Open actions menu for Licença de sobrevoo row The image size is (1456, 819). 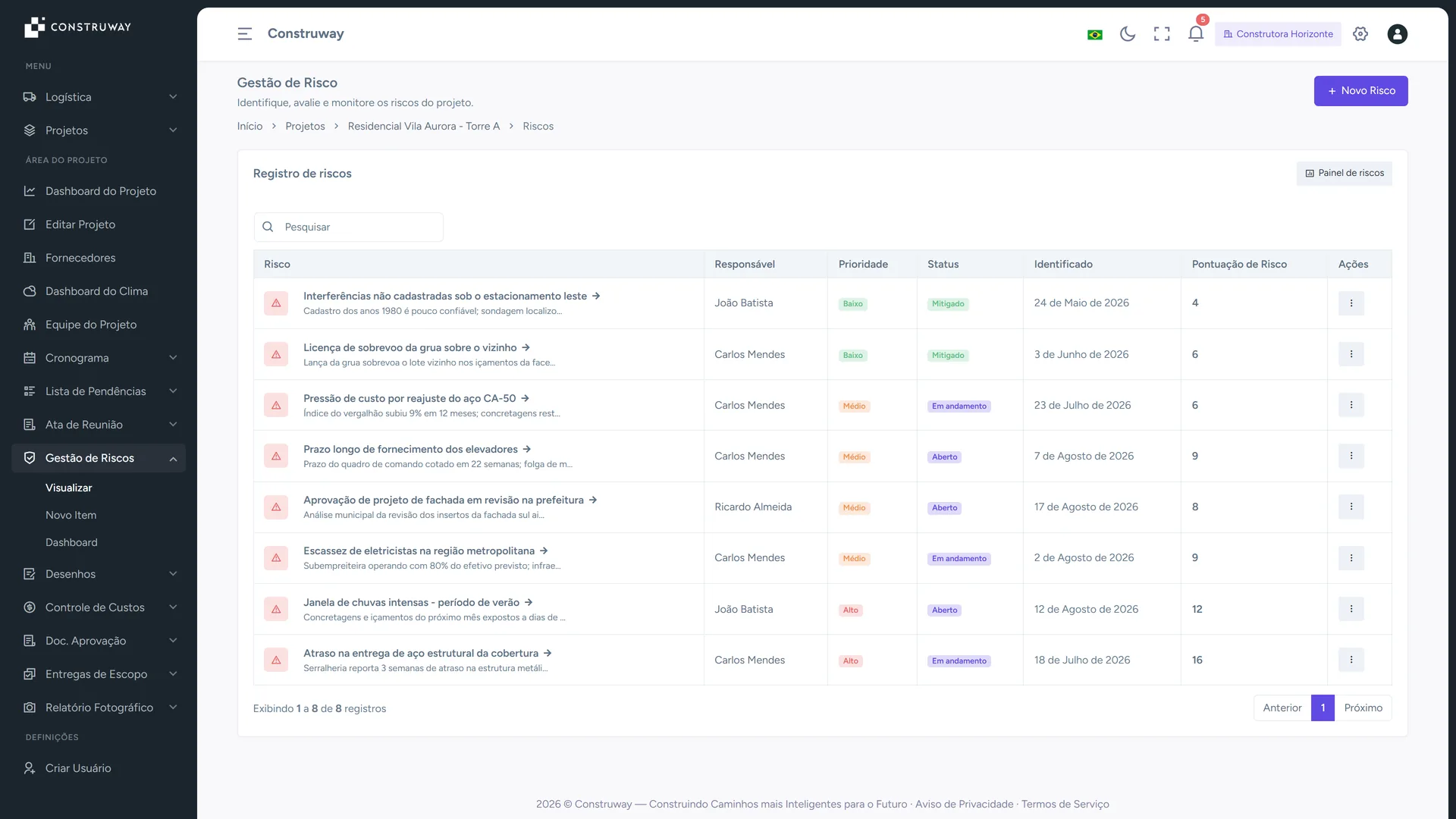[x=1351, y=354]
